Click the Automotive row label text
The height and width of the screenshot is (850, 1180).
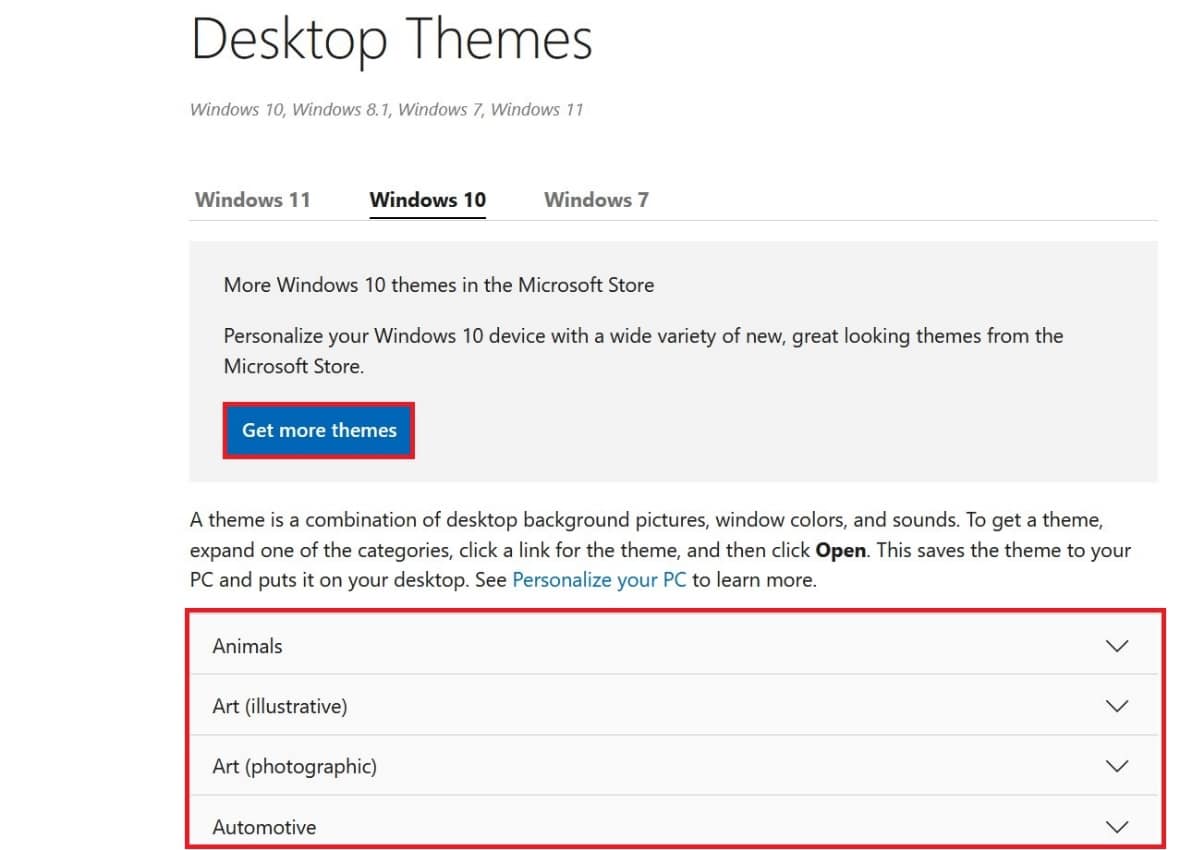pos(264,826)
